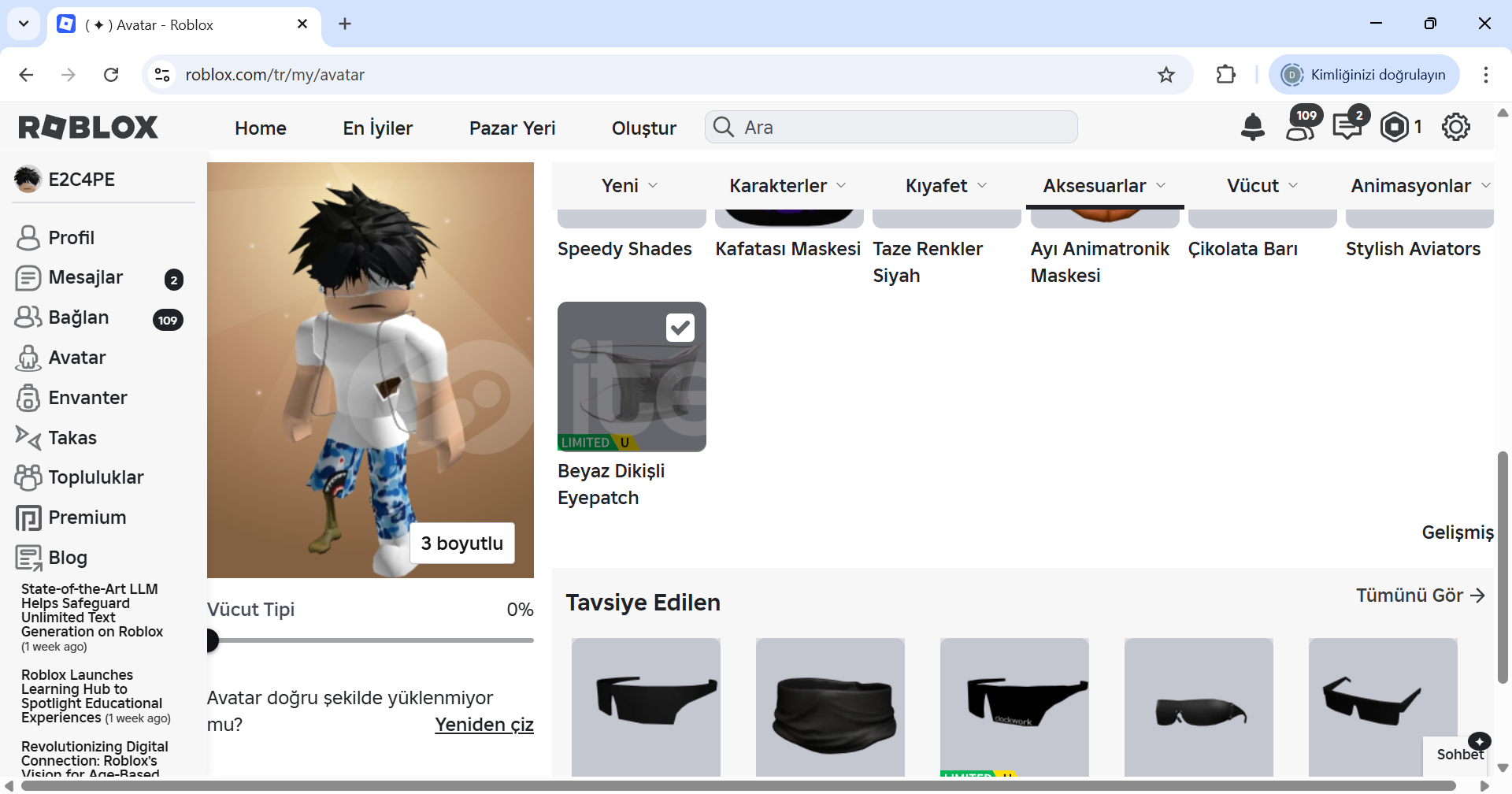1512x794 pixels.
Task: Open the Stylish Aviators item
Action: tap(1413, 249)
